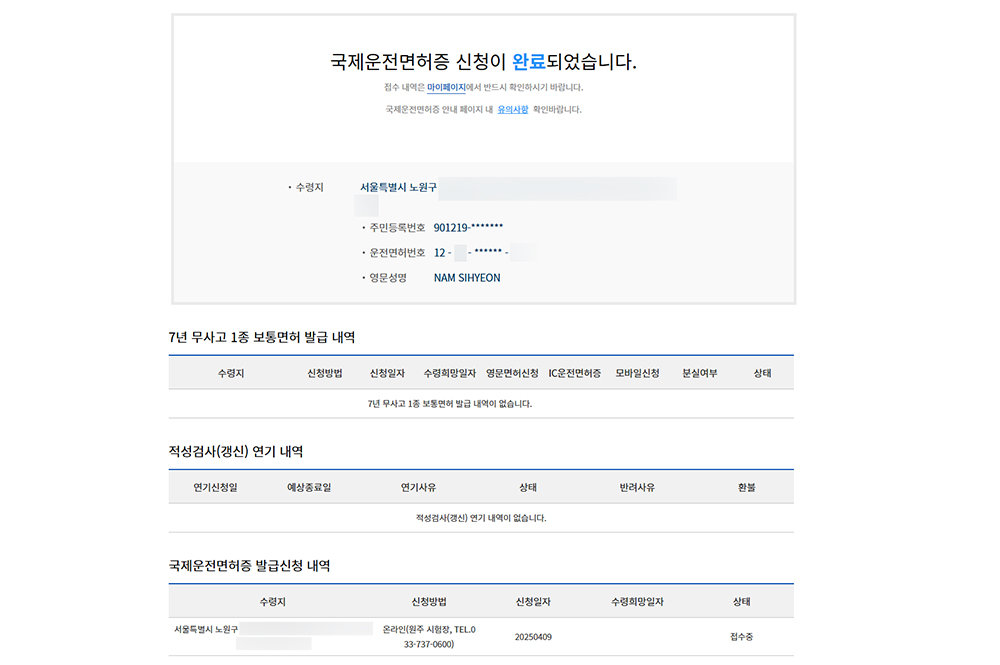This screenshot has width=1000, height=665.
Task: Click the English name NAM SIHYEON
Action: pos(467,278)
